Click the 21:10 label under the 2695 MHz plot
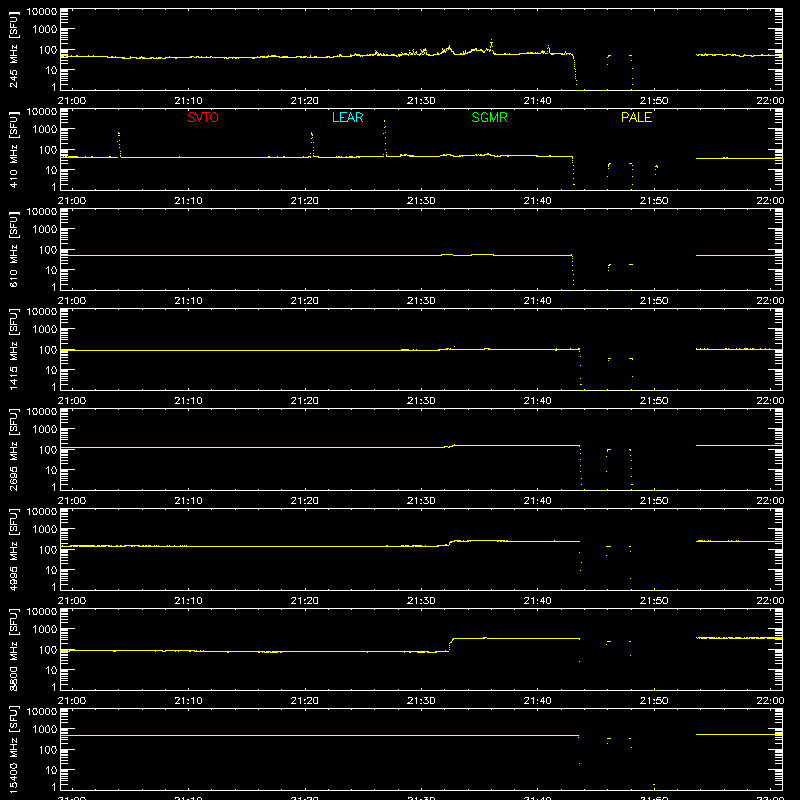 (x=188, y=501)
